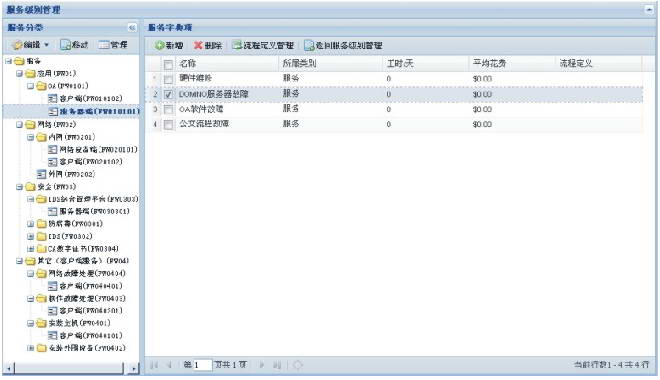
Task: Click the folder icon of 网络 (FW02)
Action: coord(30,125)
